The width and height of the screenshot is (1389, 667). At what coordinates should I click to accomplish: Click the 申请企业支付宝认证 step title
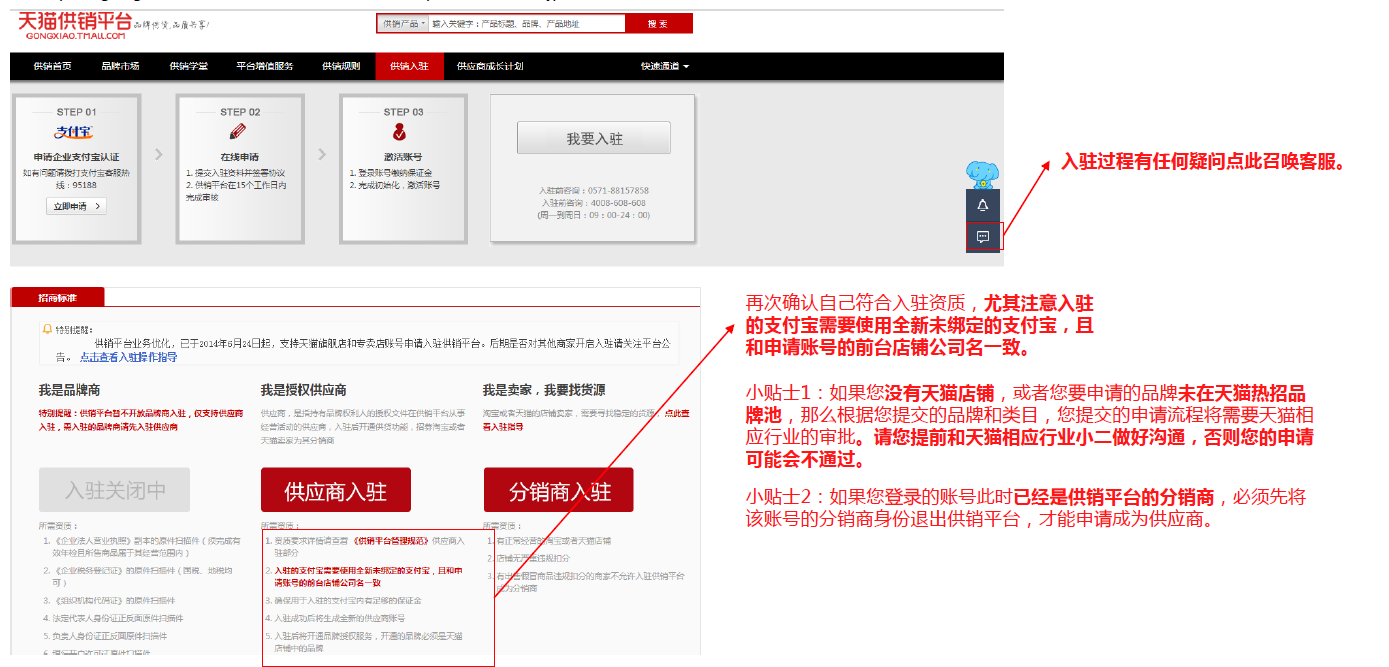click(76, 157)
